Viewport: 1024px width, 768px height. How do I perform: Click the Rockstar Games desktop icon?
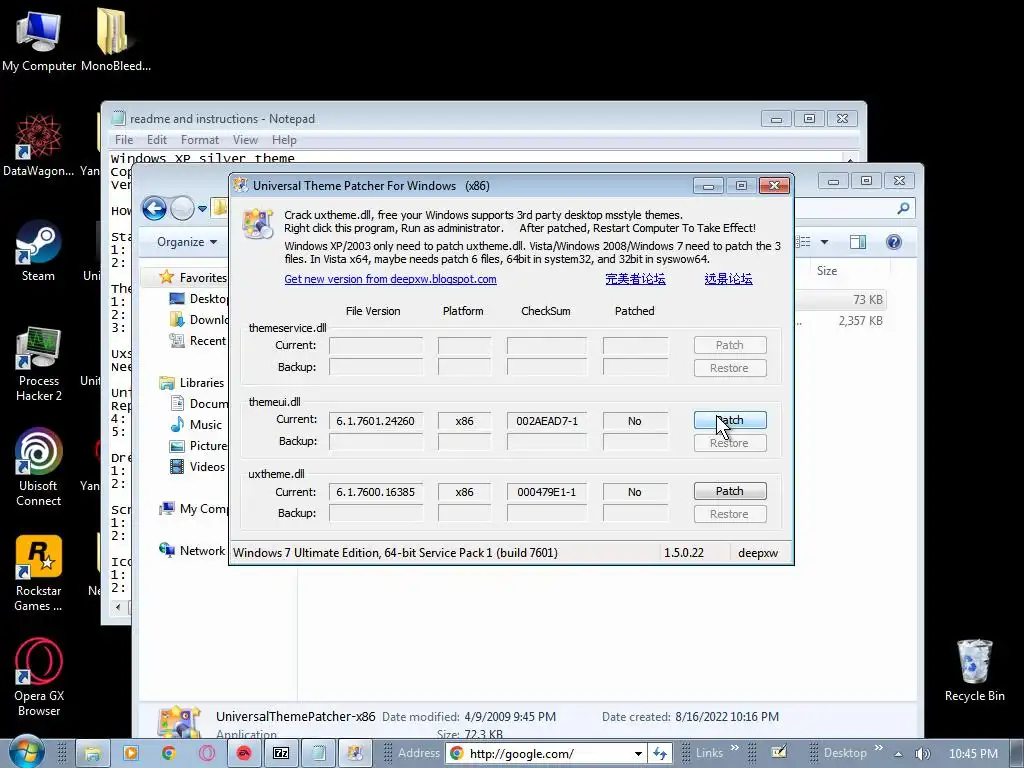pyautogui.click(x=39, y=573)
